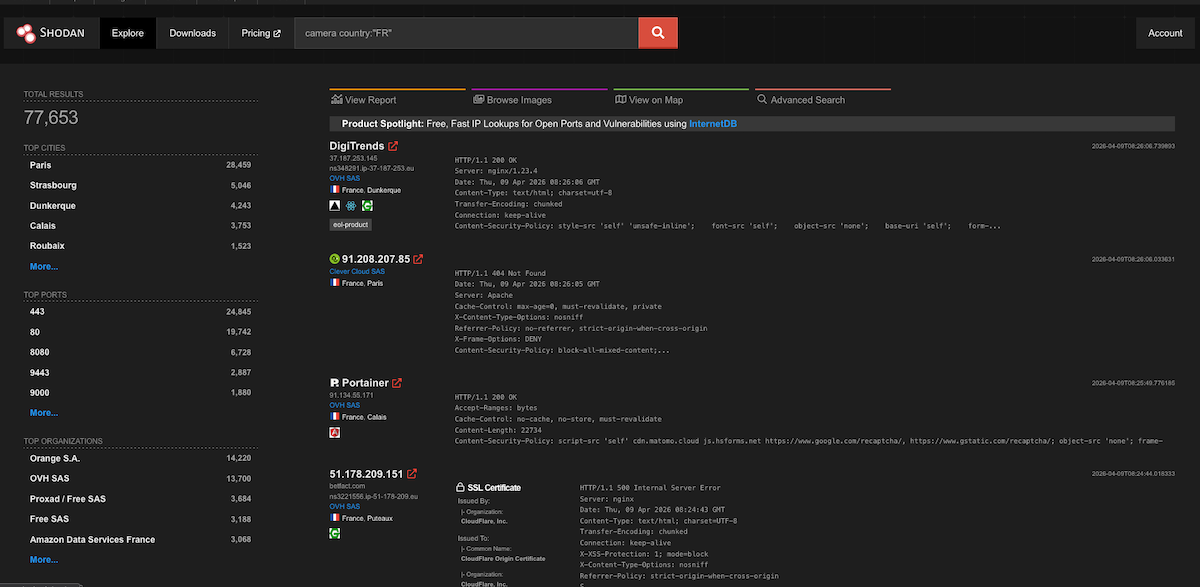
Task: Open the InternetDB link
Action: 713,124
